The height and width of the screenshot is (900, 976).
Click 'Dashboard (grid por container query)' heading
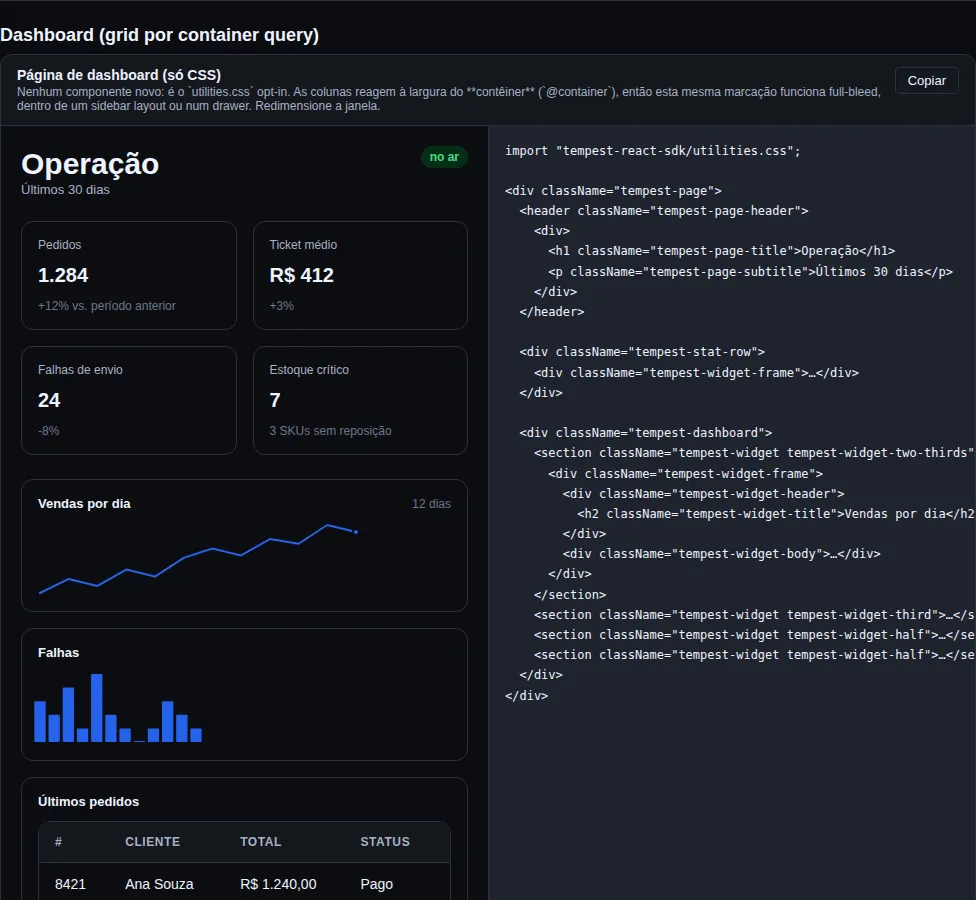(159, 35)
